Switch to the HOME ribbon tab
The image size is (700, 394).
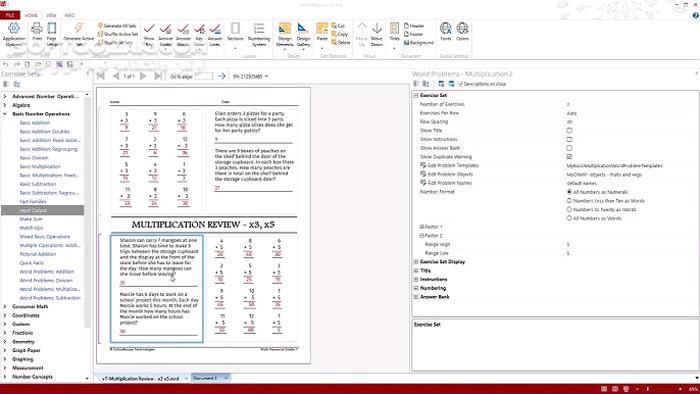[31, 15]
